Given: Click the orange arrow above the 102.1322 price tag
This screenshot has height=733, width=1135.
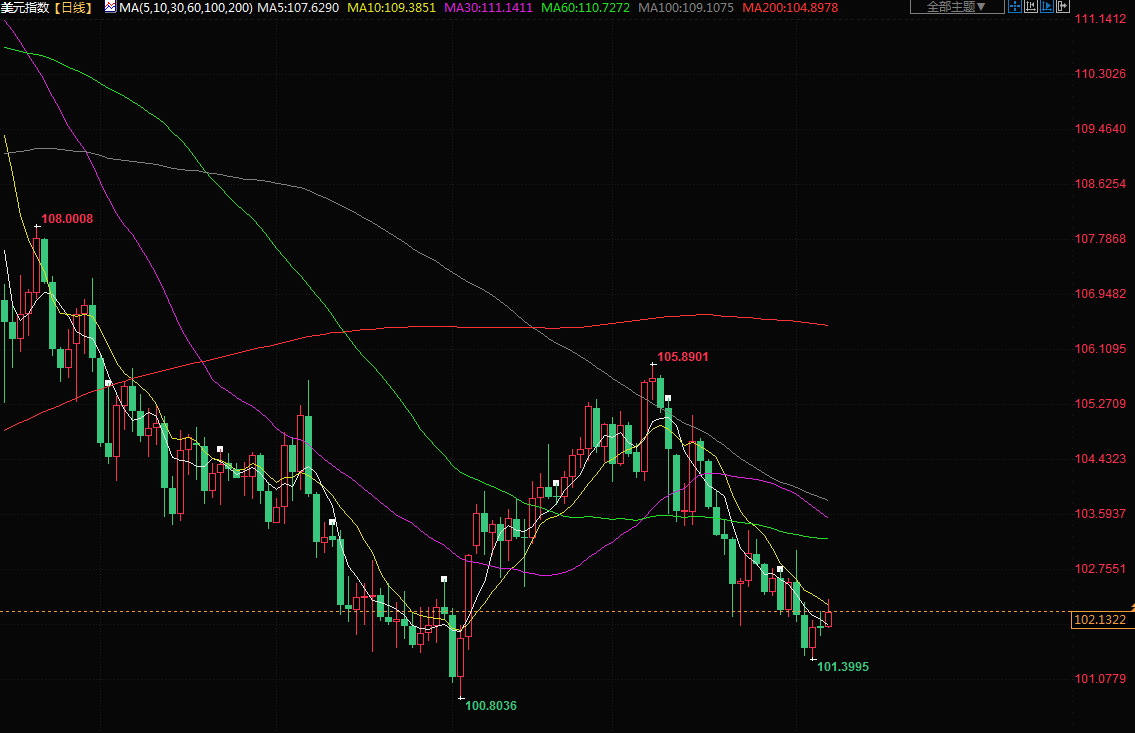Looking at the screenshot, I should [1131, 604].
